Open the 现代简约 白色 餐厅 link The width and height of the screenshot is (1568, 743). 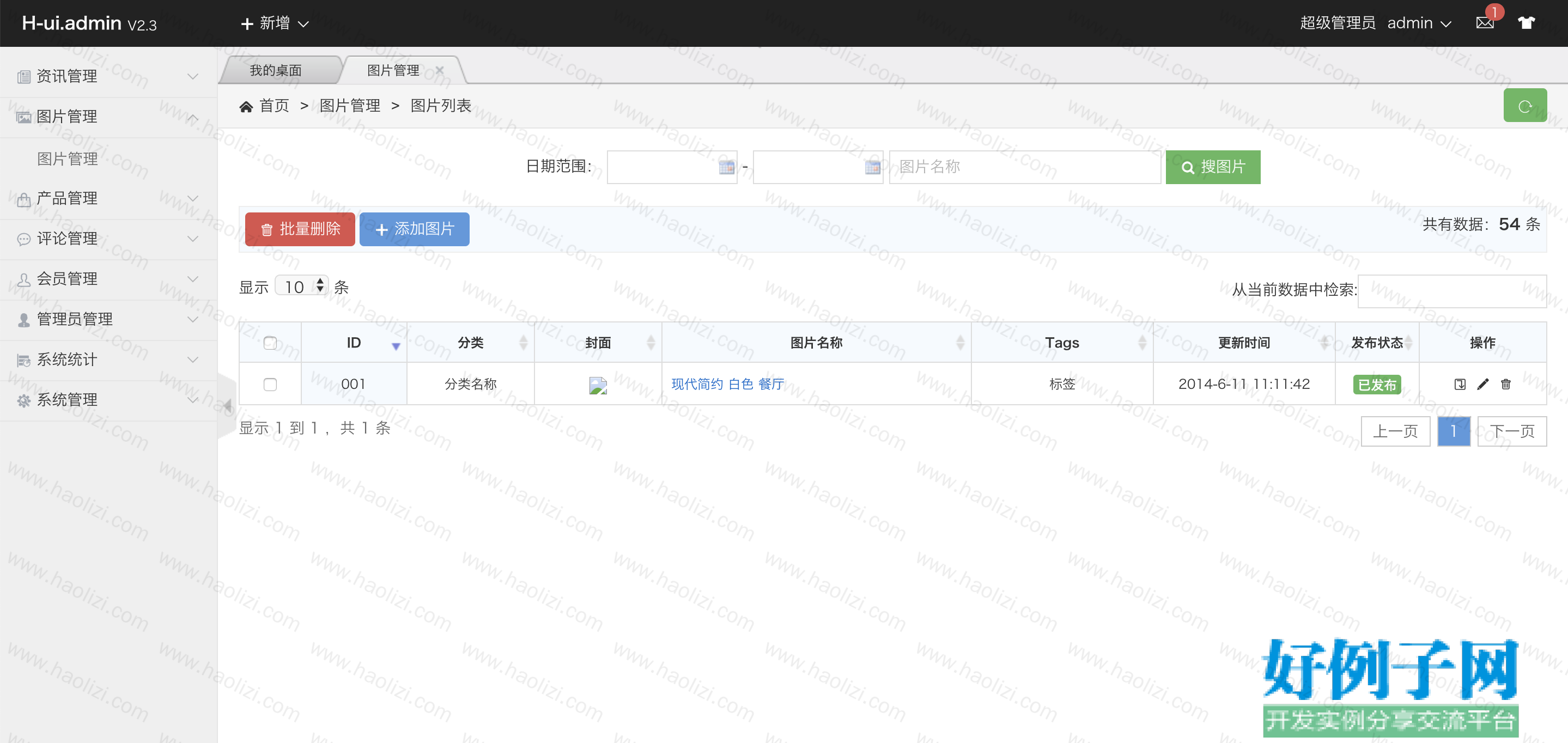click(727, 384)
